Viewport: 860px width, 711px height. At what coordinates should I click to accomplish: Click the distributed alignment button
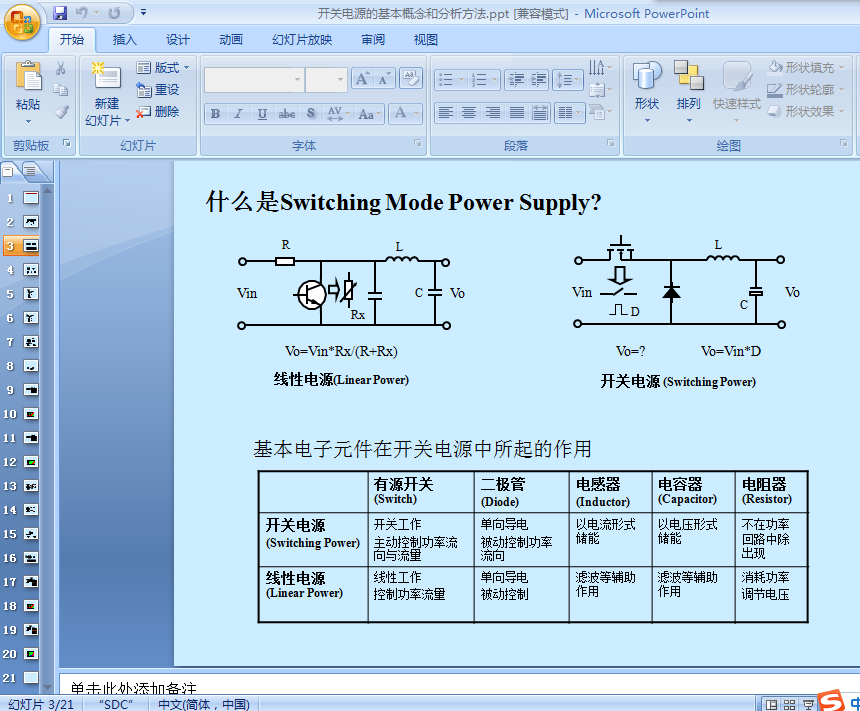[540, 113]
